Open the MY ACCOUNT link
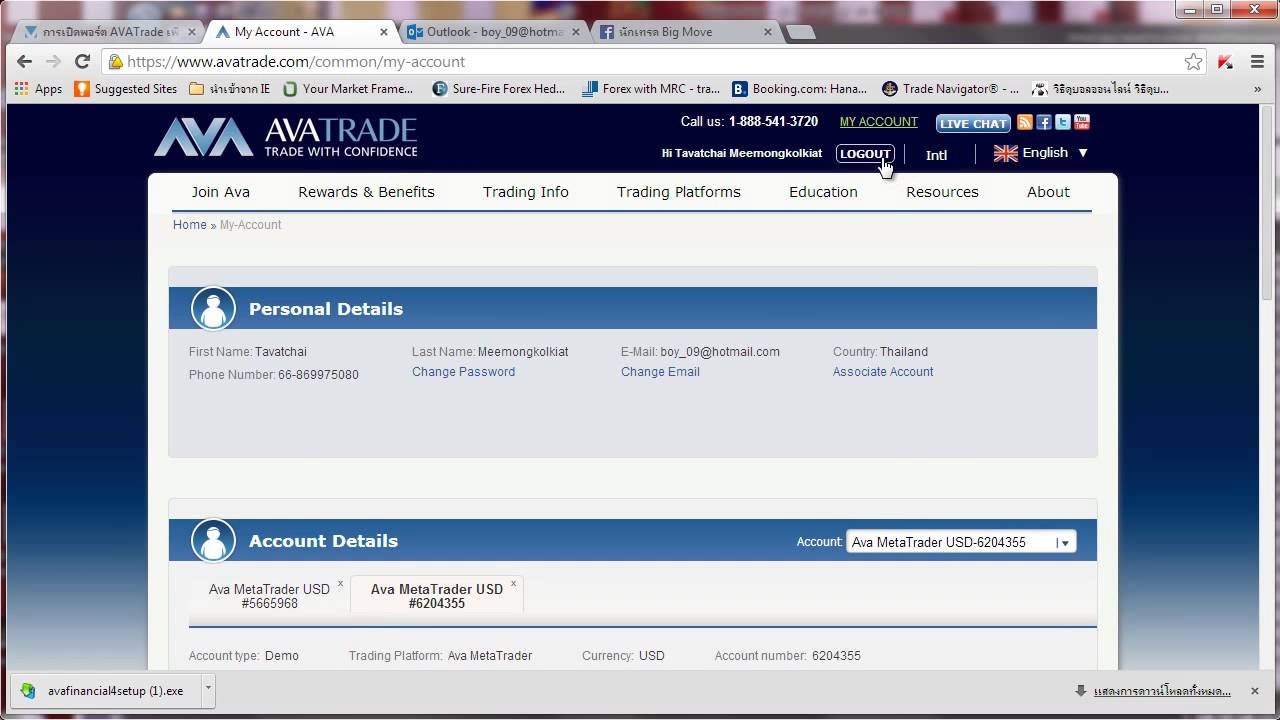Image resolution: width=1280 pixels, height=720 pixels. (878, 122)
